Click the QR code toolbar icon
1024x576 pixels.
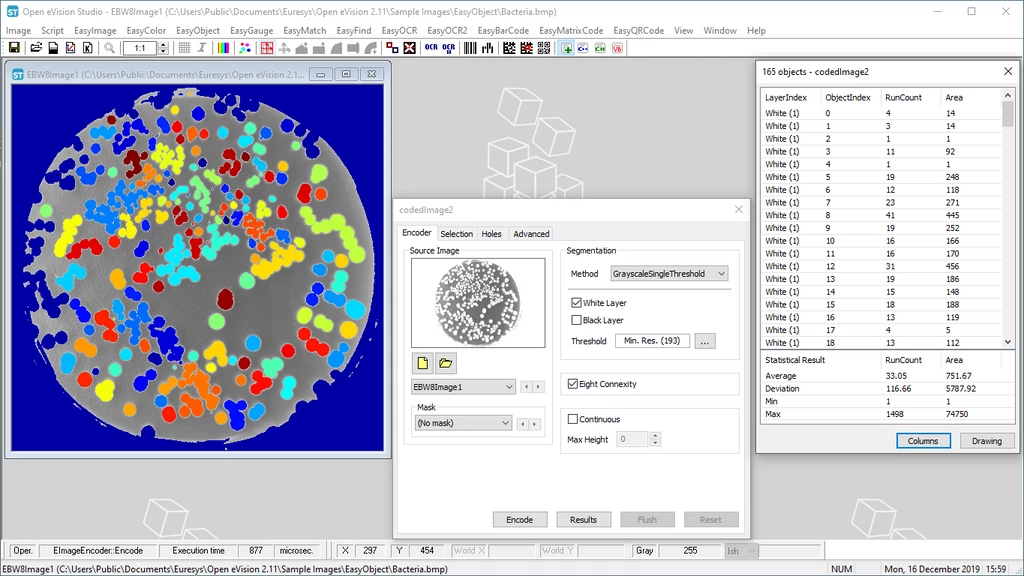(x=544, y=48)
